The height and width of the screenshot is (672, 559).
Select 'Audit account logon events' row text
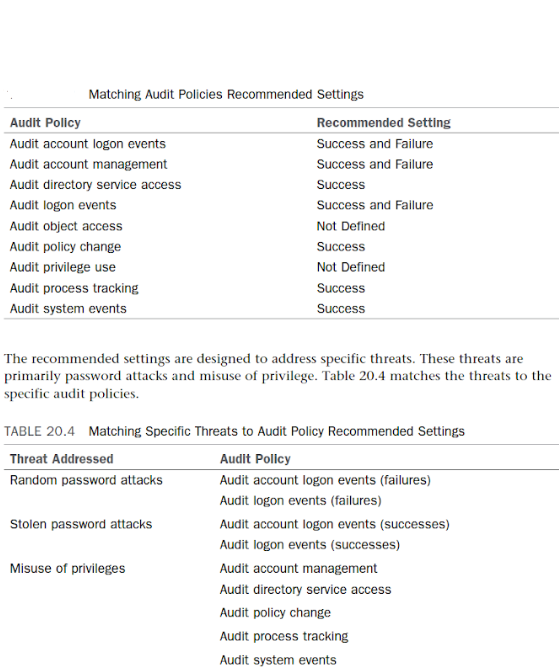(x=87, y=144)
